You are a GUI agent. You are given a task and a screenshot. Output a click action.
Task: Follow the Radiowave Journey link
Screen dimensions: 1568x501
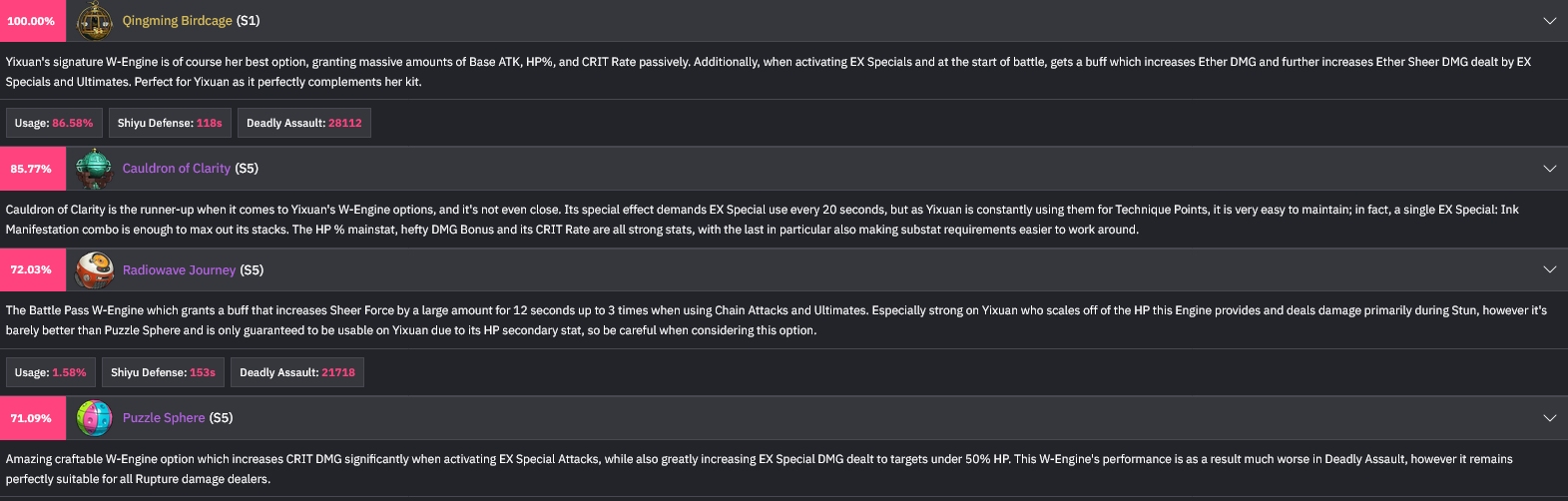point(179,269)
